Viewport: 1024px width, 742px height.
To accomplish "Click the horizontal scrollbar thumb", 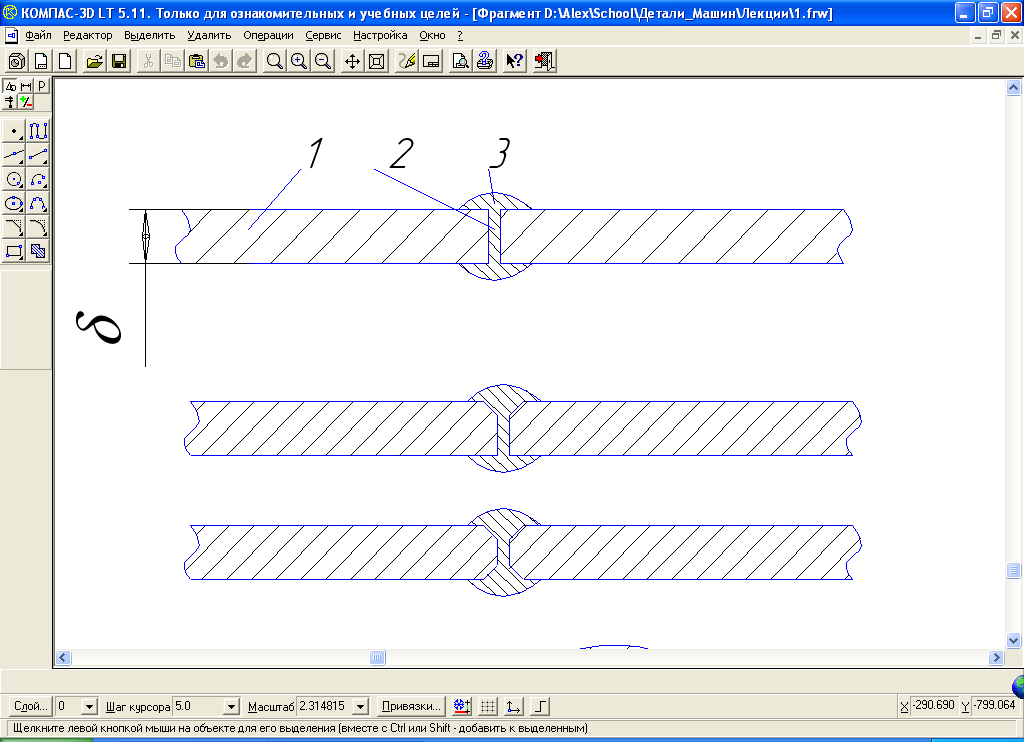I will coord(377,658).
